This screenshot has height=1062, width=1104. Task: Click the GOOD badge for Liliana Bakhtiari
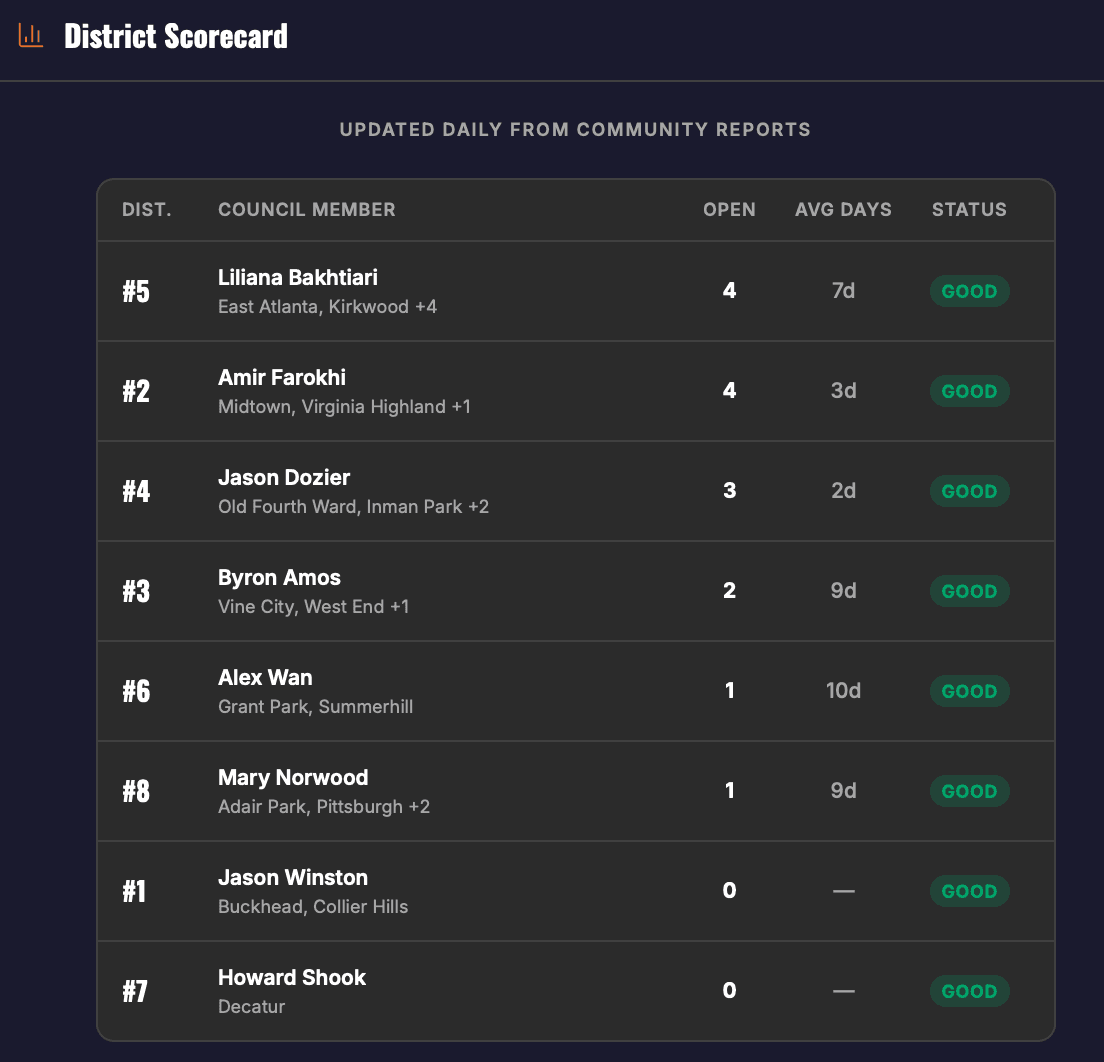tap(968, 291)
